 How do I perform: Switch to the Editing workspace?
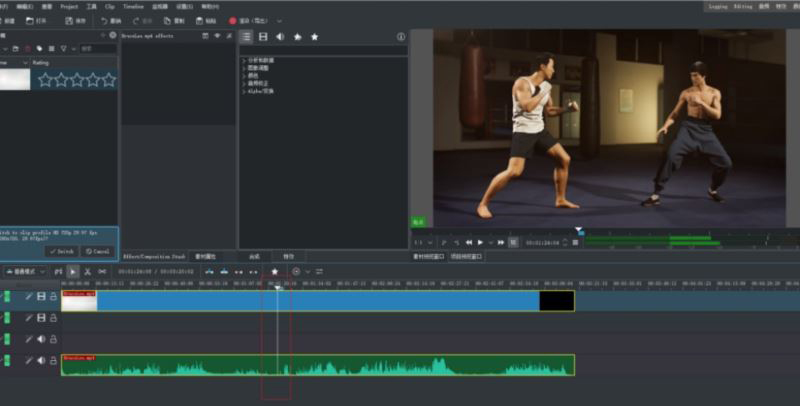(x=743, y=7)
